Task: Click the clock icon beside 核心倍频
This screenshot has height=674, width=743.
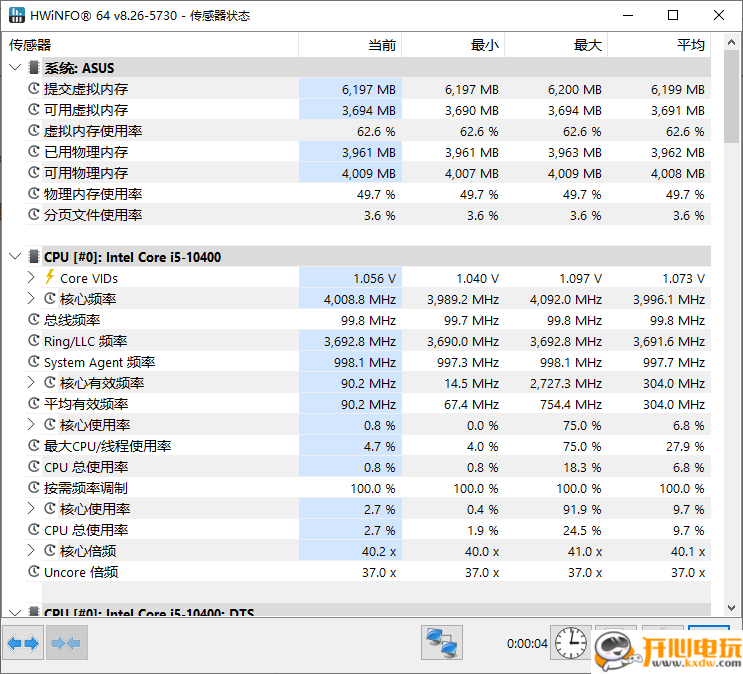Action: click(50, 550)
